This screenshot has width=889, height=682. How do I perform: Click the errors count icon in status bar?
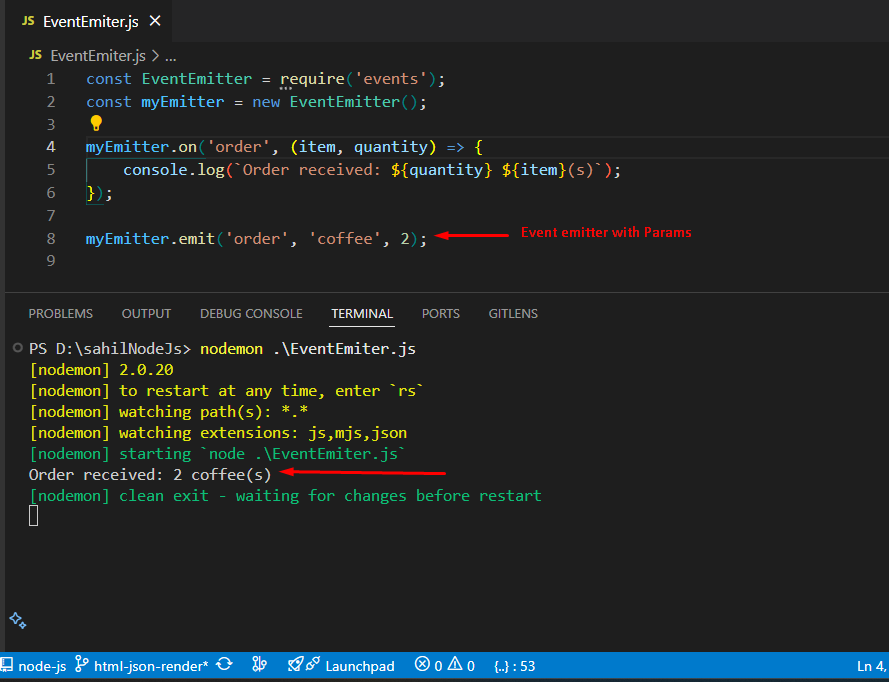423,665
